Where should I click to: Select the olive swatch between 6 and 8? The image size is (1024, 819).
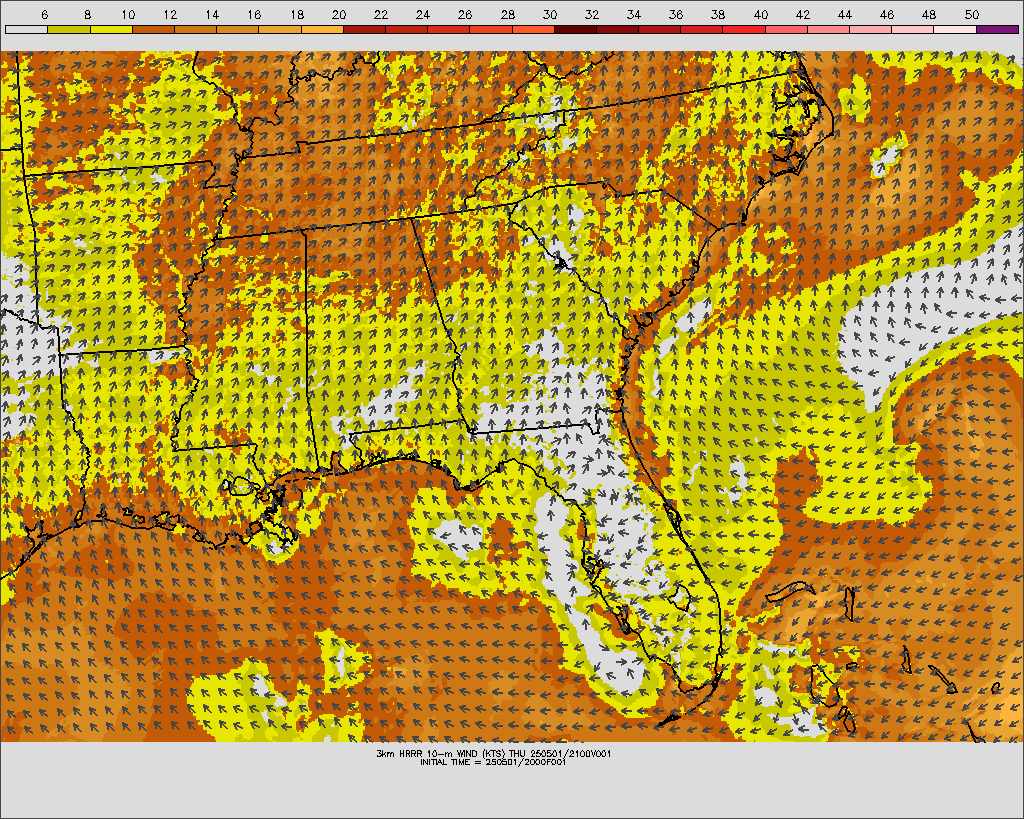point(69,29)
